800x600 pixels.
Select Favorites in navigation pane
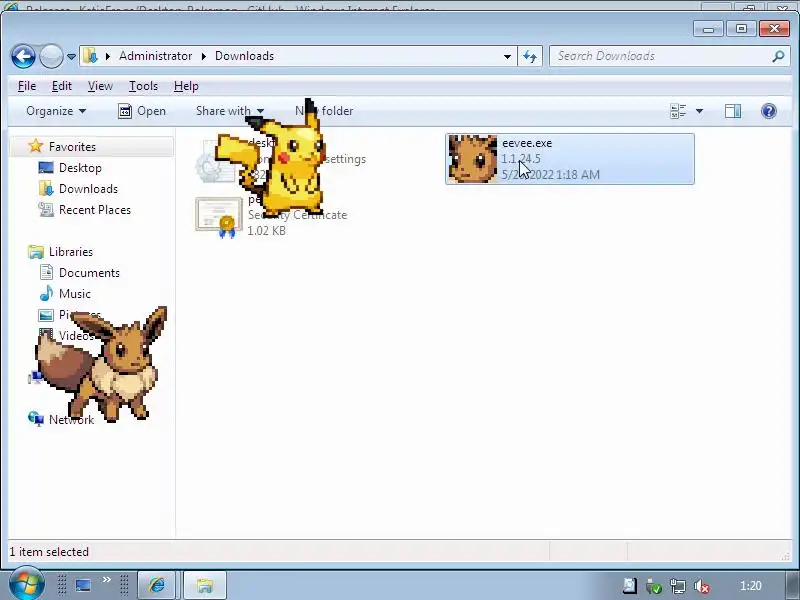tap(72, 147)
